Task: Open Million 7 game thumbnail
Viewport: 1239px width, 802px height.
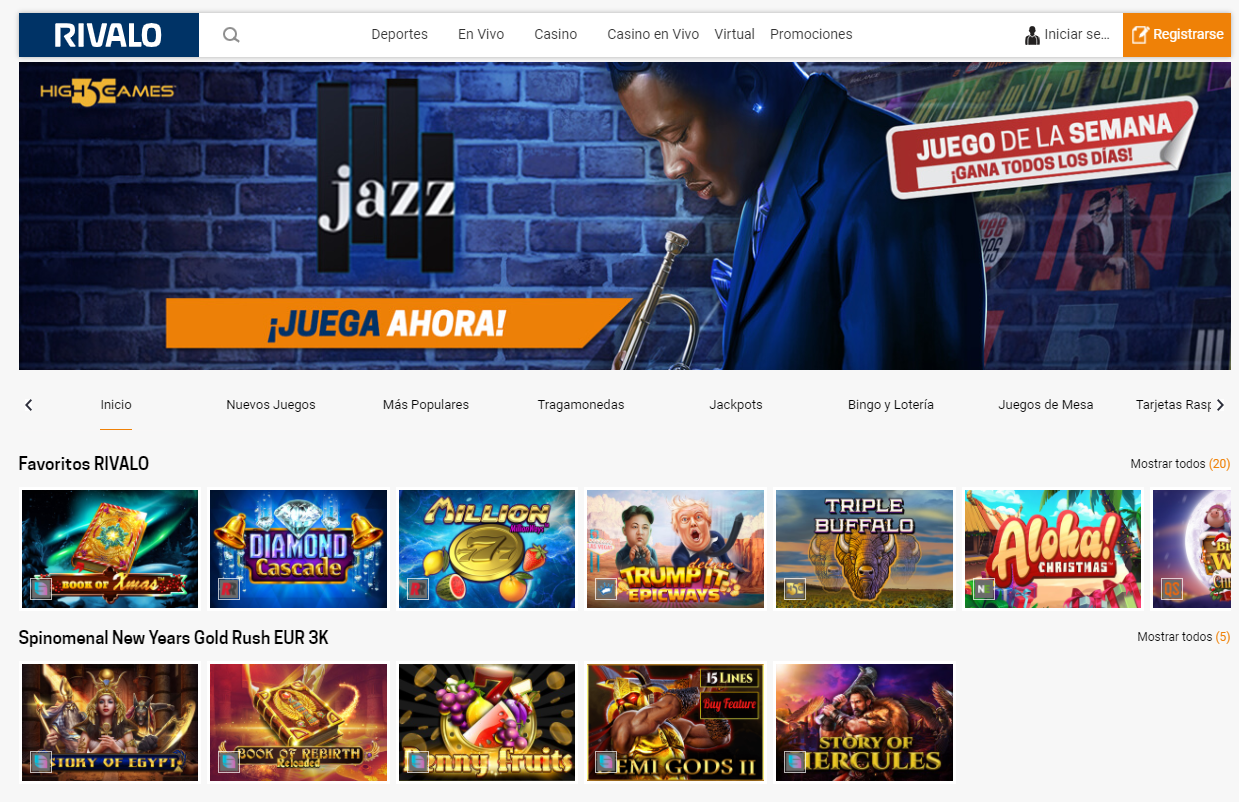Action: (487, 549)
